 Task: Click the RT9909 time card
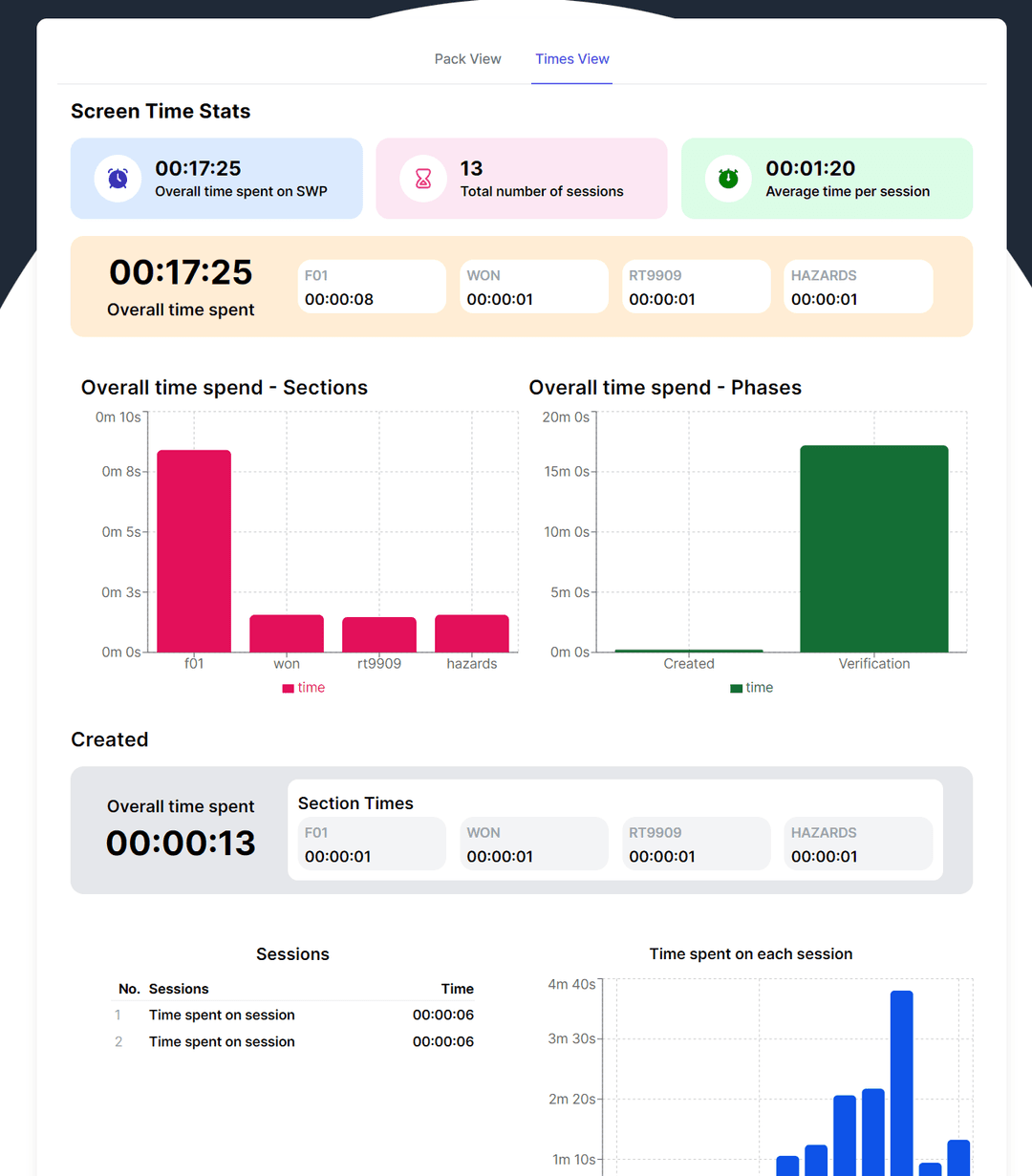[x=696, y=287]
